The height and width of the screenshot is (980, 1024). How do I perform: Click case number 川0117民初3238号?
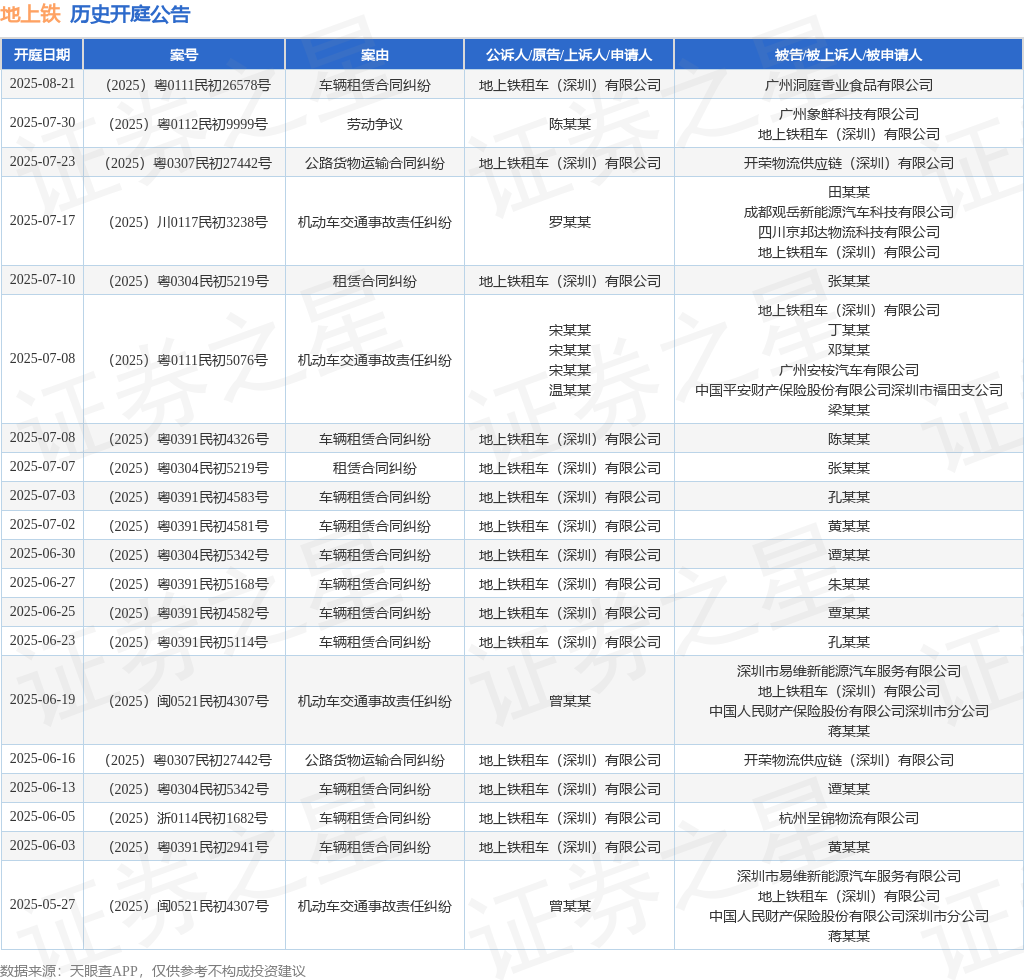[x=212, y=222]
